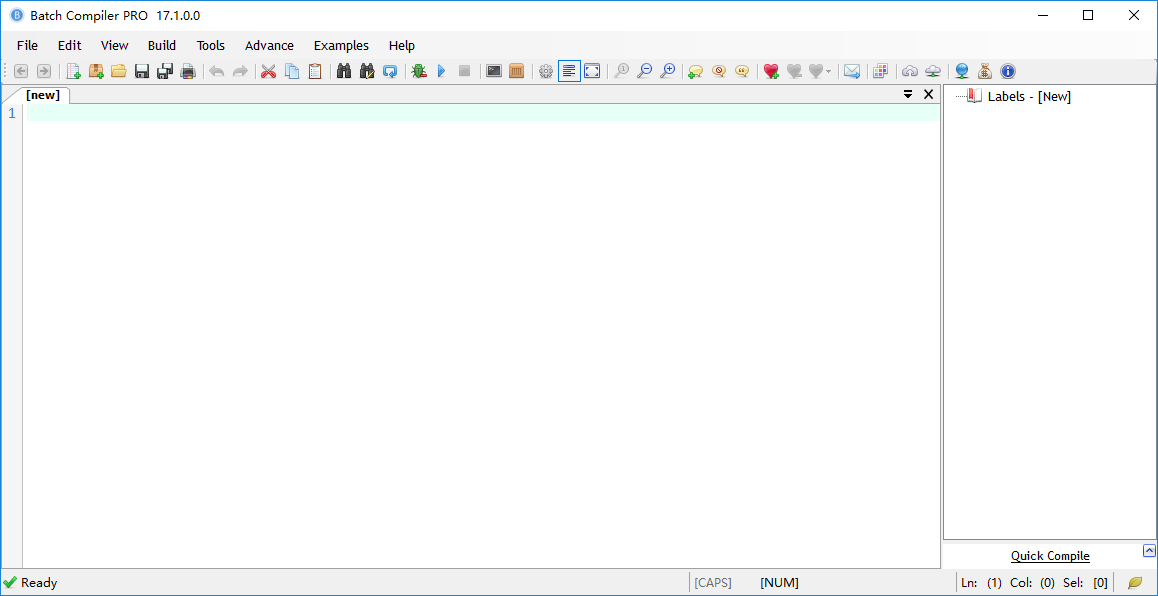Click the new project box icon
The height and width of the screenshot is (596, 1158).
click(x=96, y=72)
